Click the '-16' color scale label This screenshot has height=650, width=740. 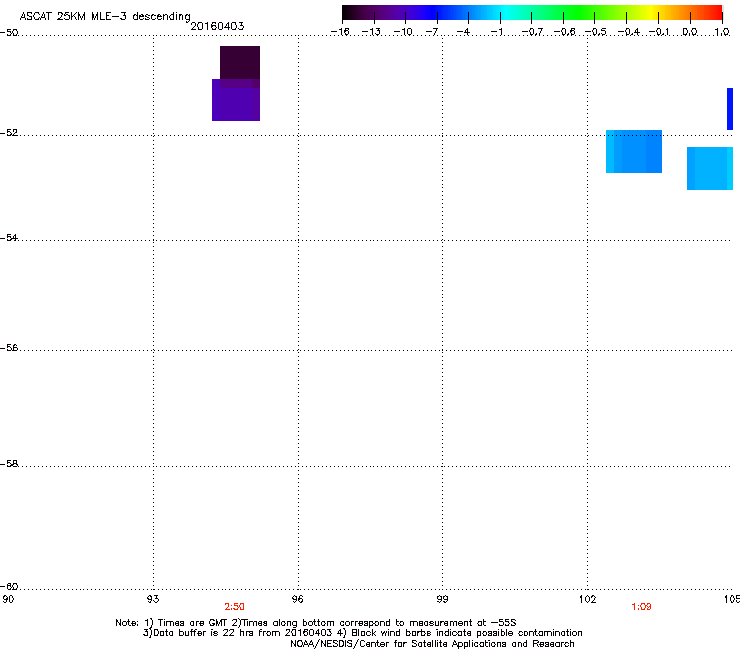(x=340, y=32)
